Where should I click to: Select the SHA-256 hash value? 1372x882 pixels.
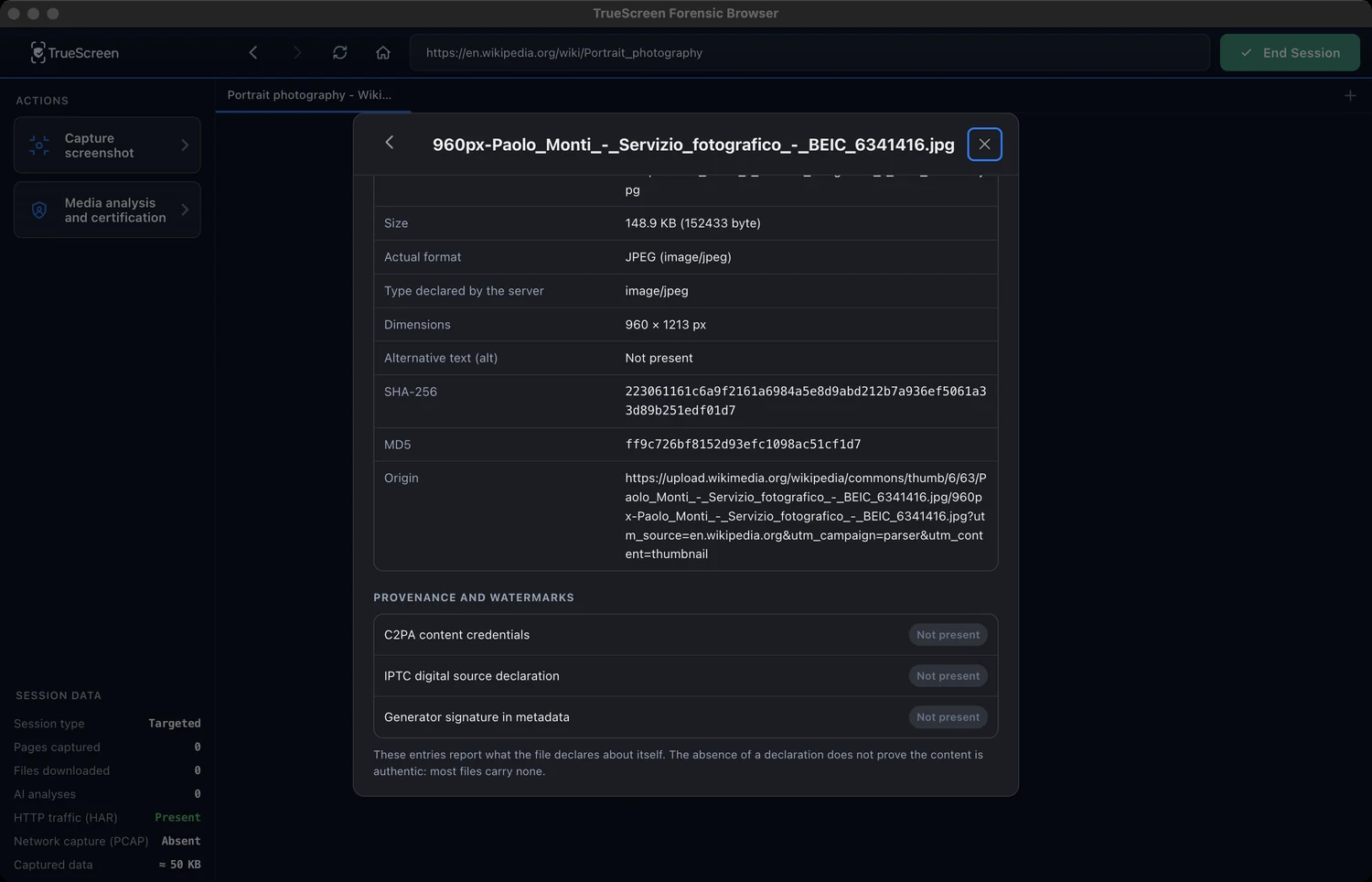pyautogui.click(x=806, y=401)
